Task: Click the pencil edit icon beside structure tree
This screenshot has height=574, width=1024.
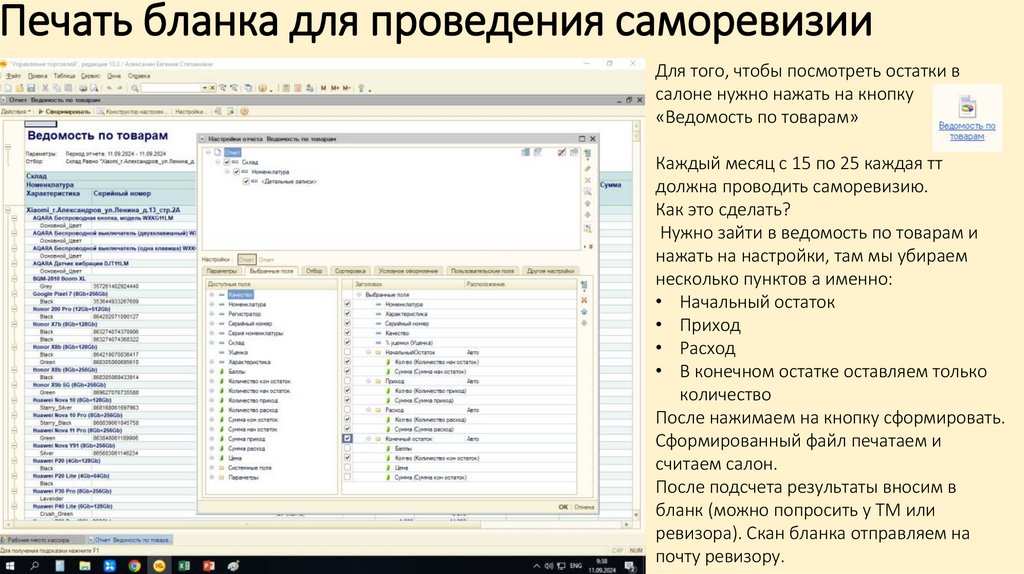Action: click(x=587, y=168)
